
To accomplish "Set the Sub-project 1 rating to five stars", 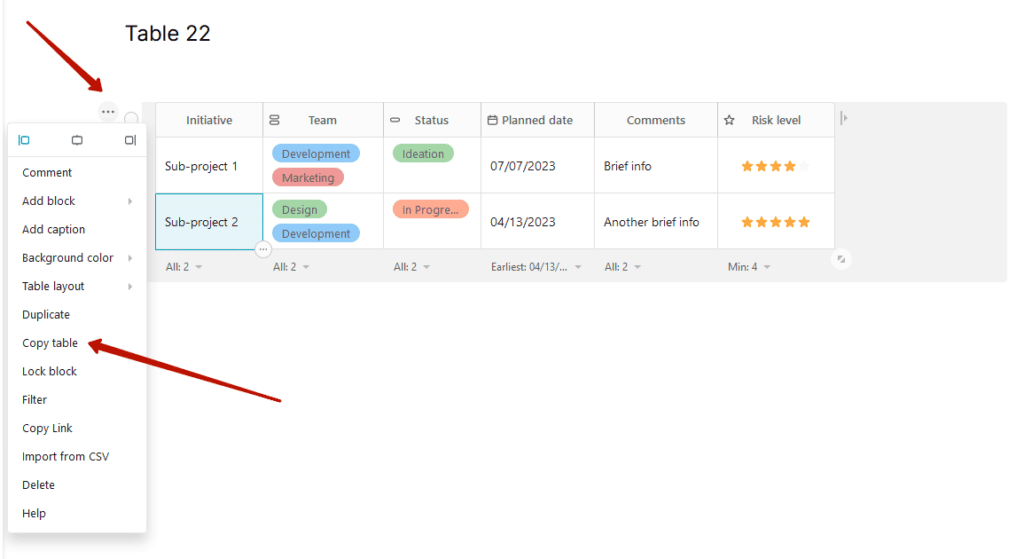I will pyautogui.click(x=804, y=166).
